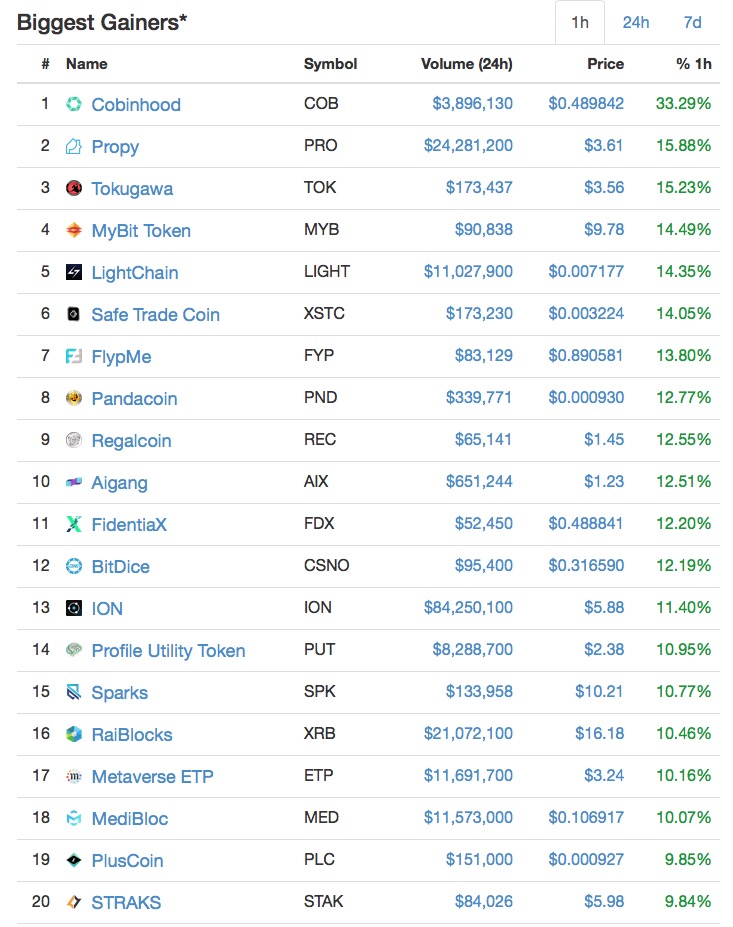
Task: Open the Profile Utility Token page
Action: [x=168, y=650]
